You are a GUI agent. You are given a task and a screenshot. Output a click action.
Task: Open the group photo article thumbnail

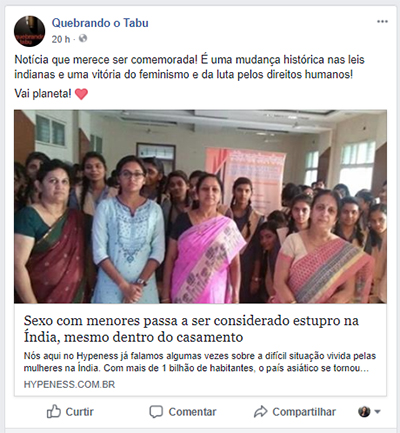click(x=200, y=206)
